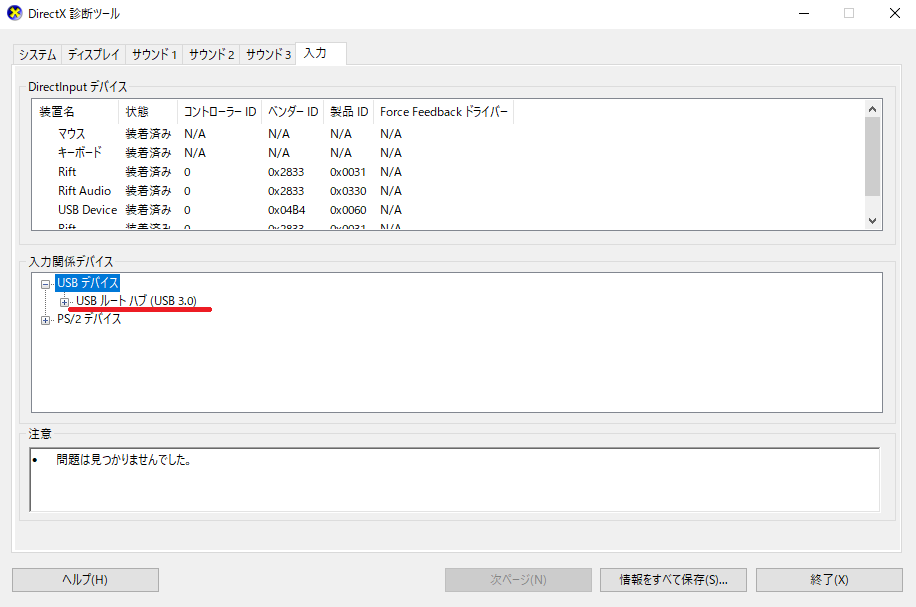Screen dimensions: 916x607
Task: Click the device list scroll down arrow
Action: pos(872,221)
